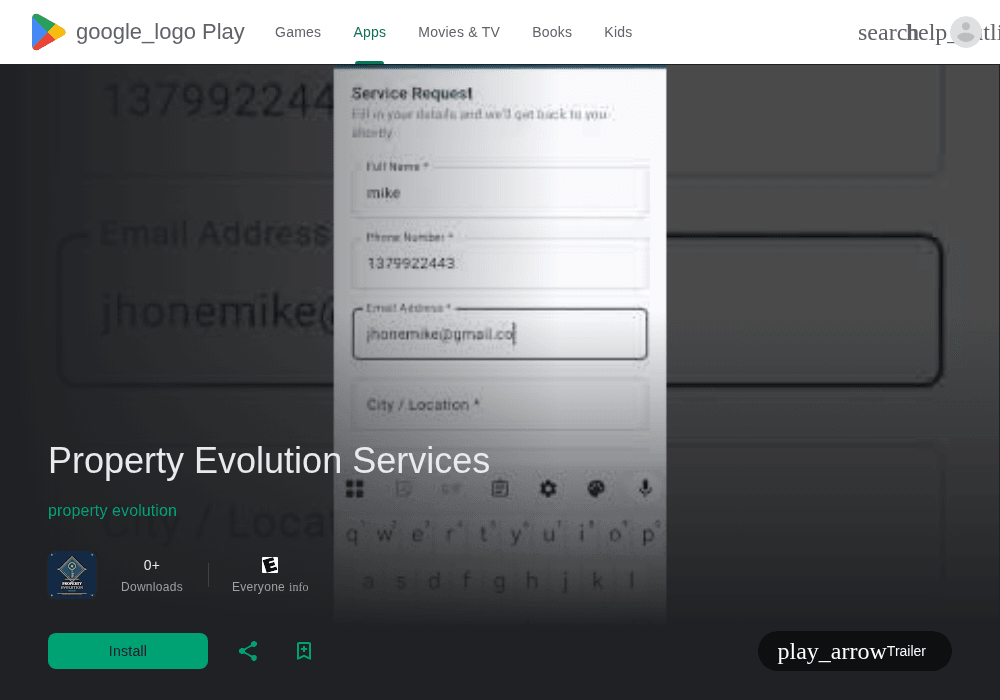Screen dimensions: 1000x700
Task: Click the Property Evolution Services title
Action: (269, 460)
